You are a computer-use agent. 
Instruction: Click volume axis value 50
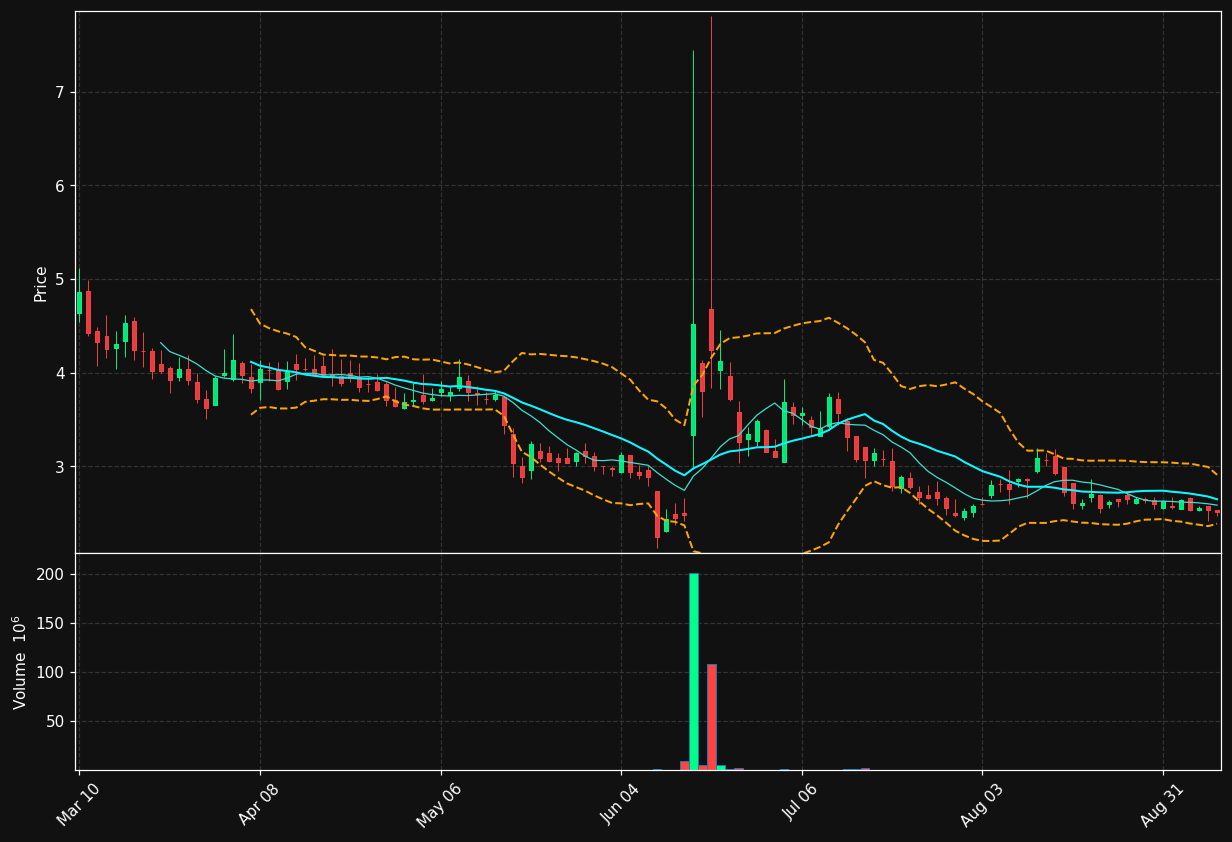[x=55, y=722]
